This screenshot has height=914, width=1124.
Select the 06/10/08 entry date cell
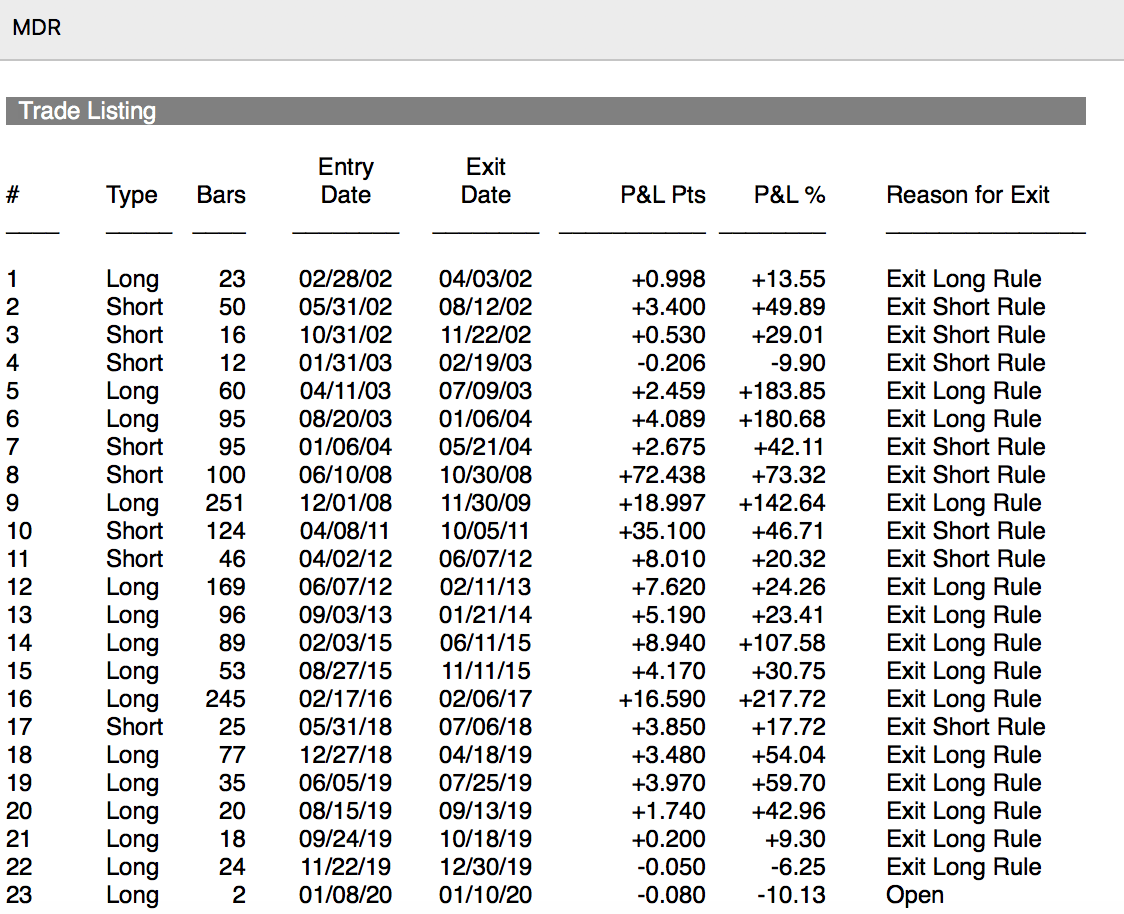click(x=346, y=475)
